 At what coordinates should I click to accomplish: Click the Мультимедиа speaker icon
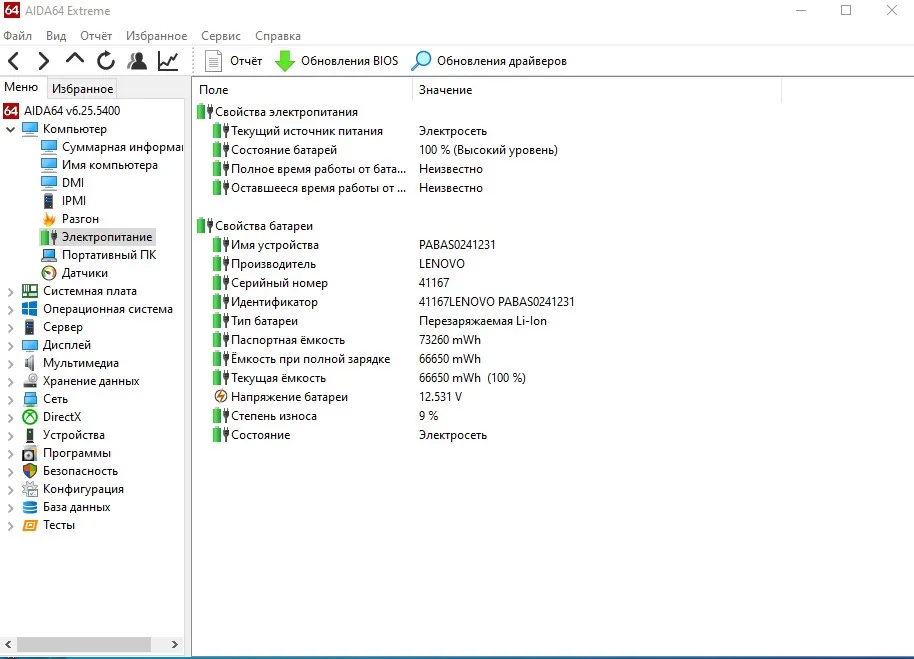pyautogui.click(x=30, y=363)
